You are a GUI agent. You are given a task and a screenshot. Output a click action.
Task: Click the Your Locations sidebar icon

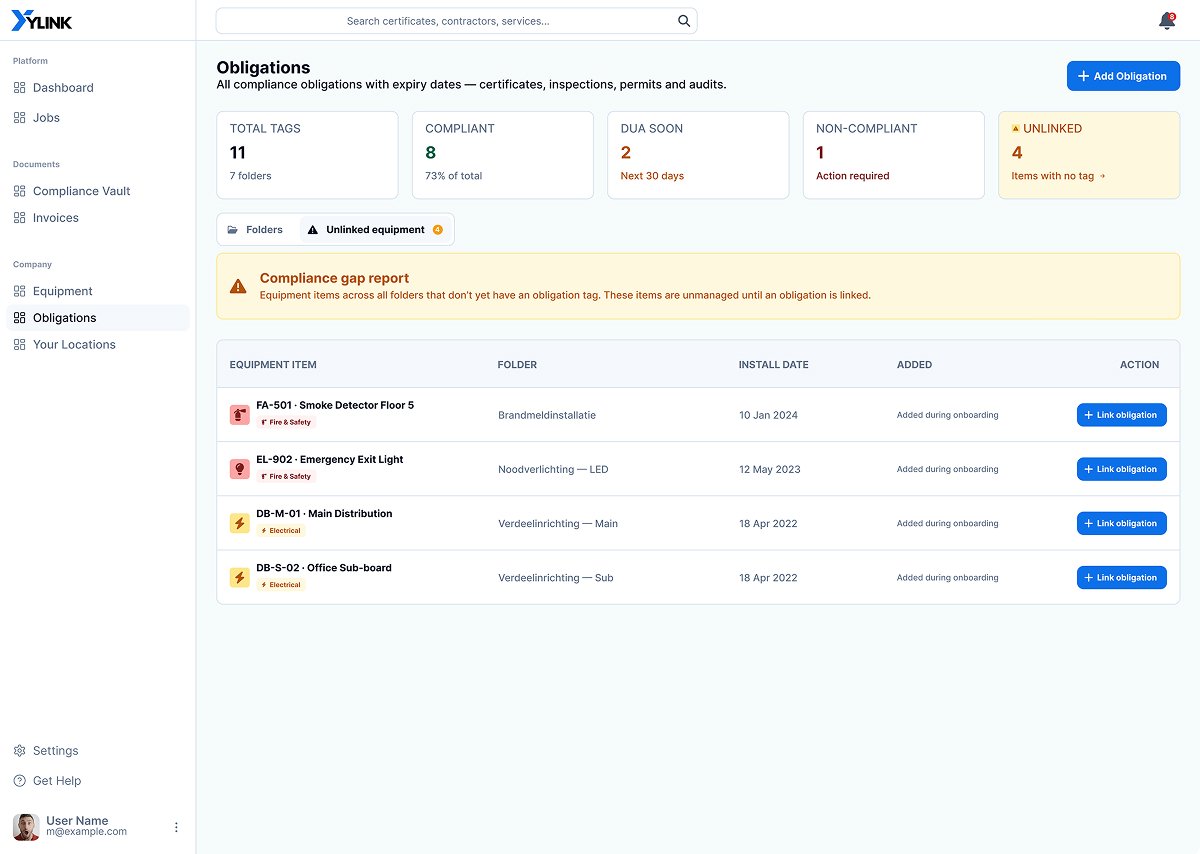(20, 345)
